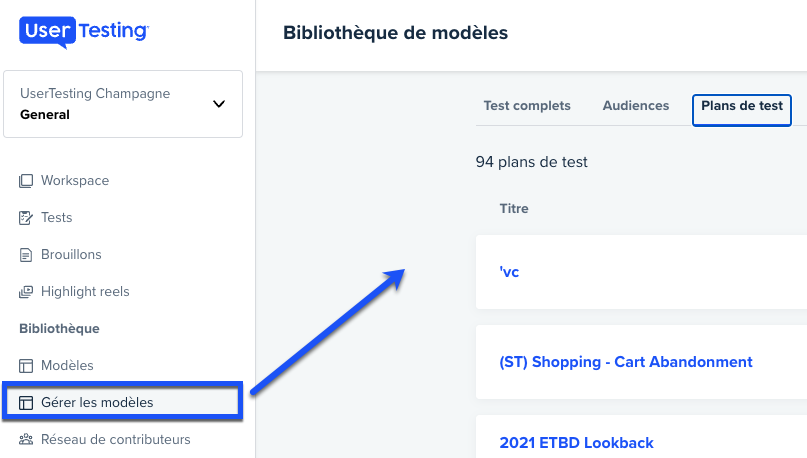Open the 2021 ETBD Lookback plan
The width and height of the screenshot is (807, 458).
point(576,443)
